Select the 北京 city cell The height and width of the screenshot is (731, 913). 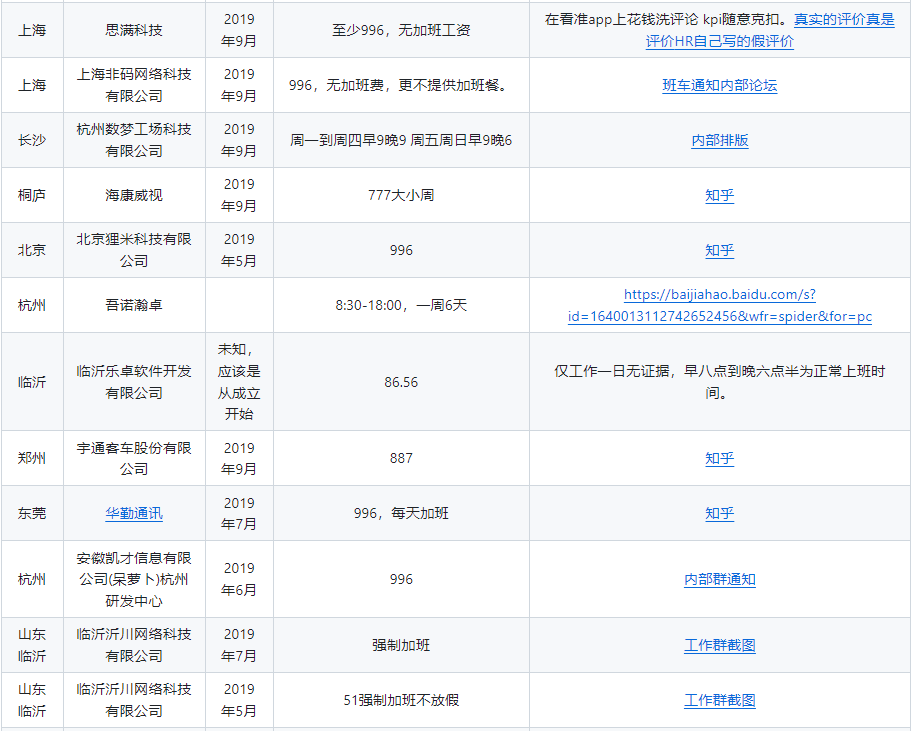point(32,250)
